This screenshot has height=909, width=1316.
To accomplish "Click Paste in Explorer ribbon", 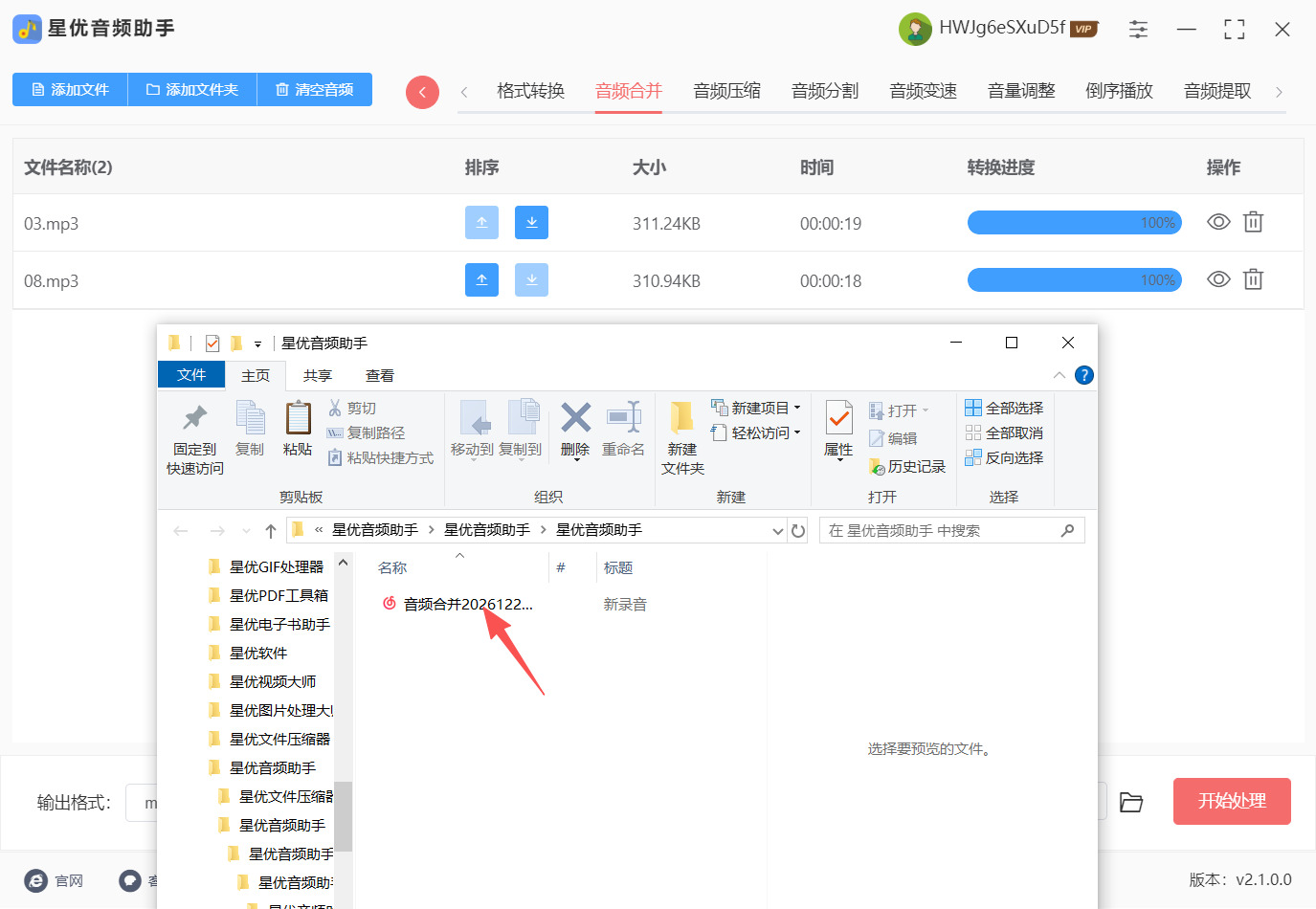I will pos(298,430).
